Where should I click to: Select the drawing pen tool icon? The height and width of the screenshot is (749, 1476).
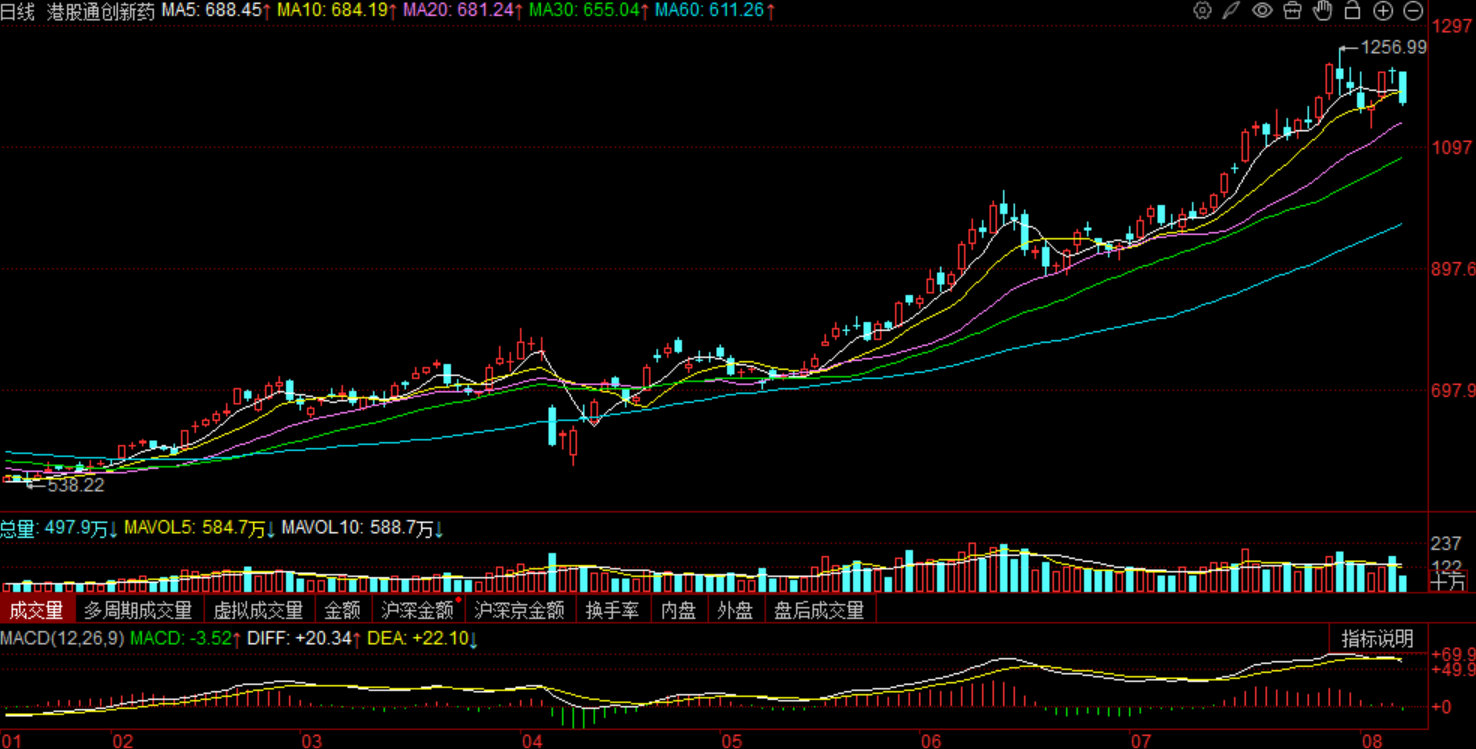1233,11
